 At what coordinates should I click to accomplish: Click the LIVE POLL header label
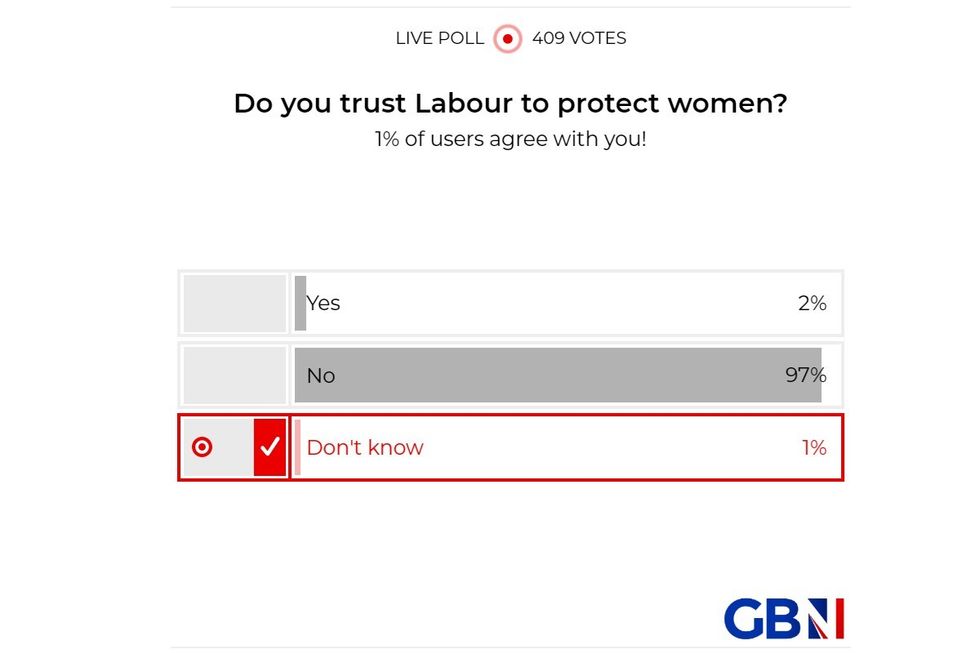coord(438,38)
